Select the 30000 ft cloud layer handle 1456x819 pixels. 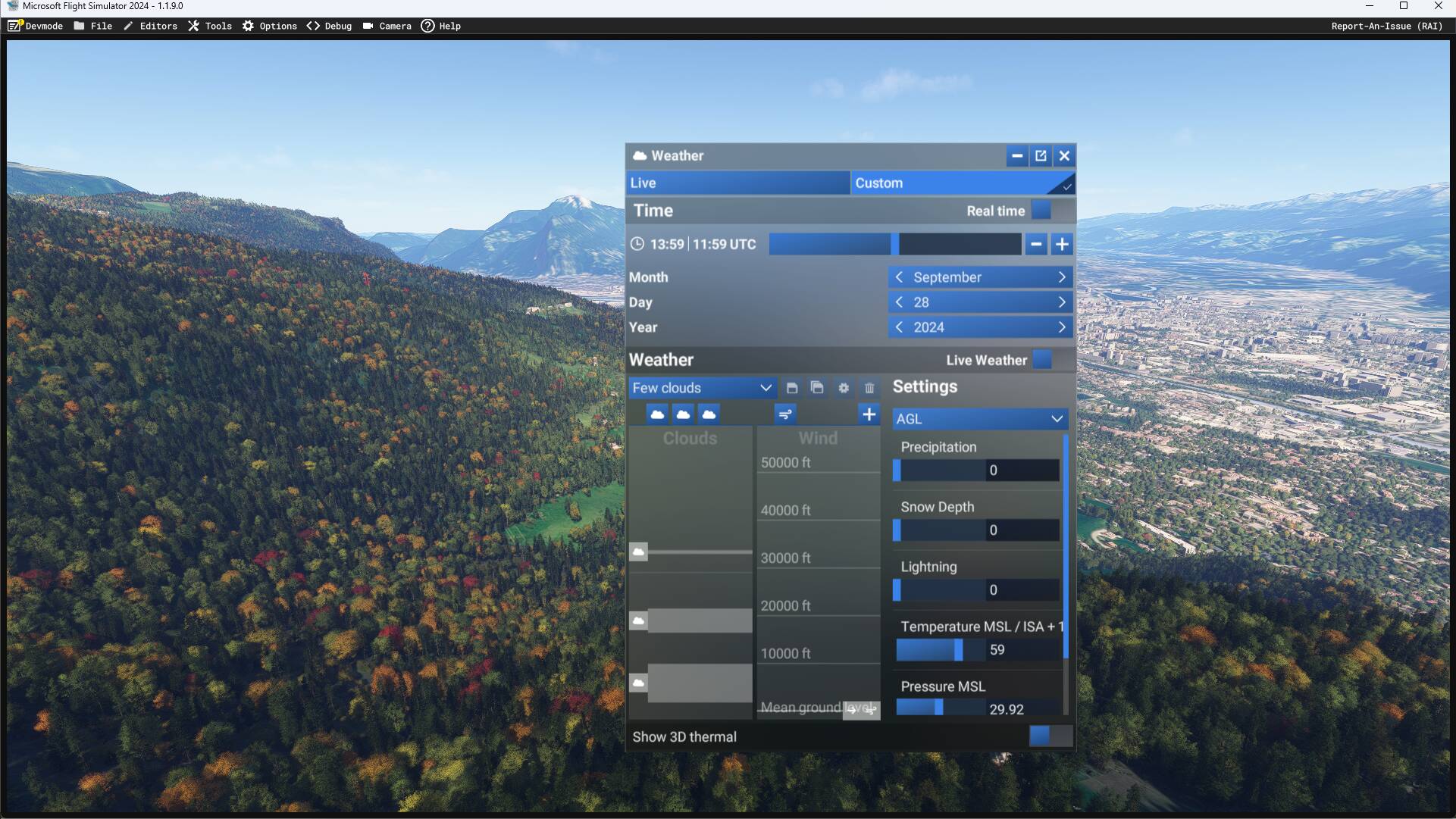point(639,552)
